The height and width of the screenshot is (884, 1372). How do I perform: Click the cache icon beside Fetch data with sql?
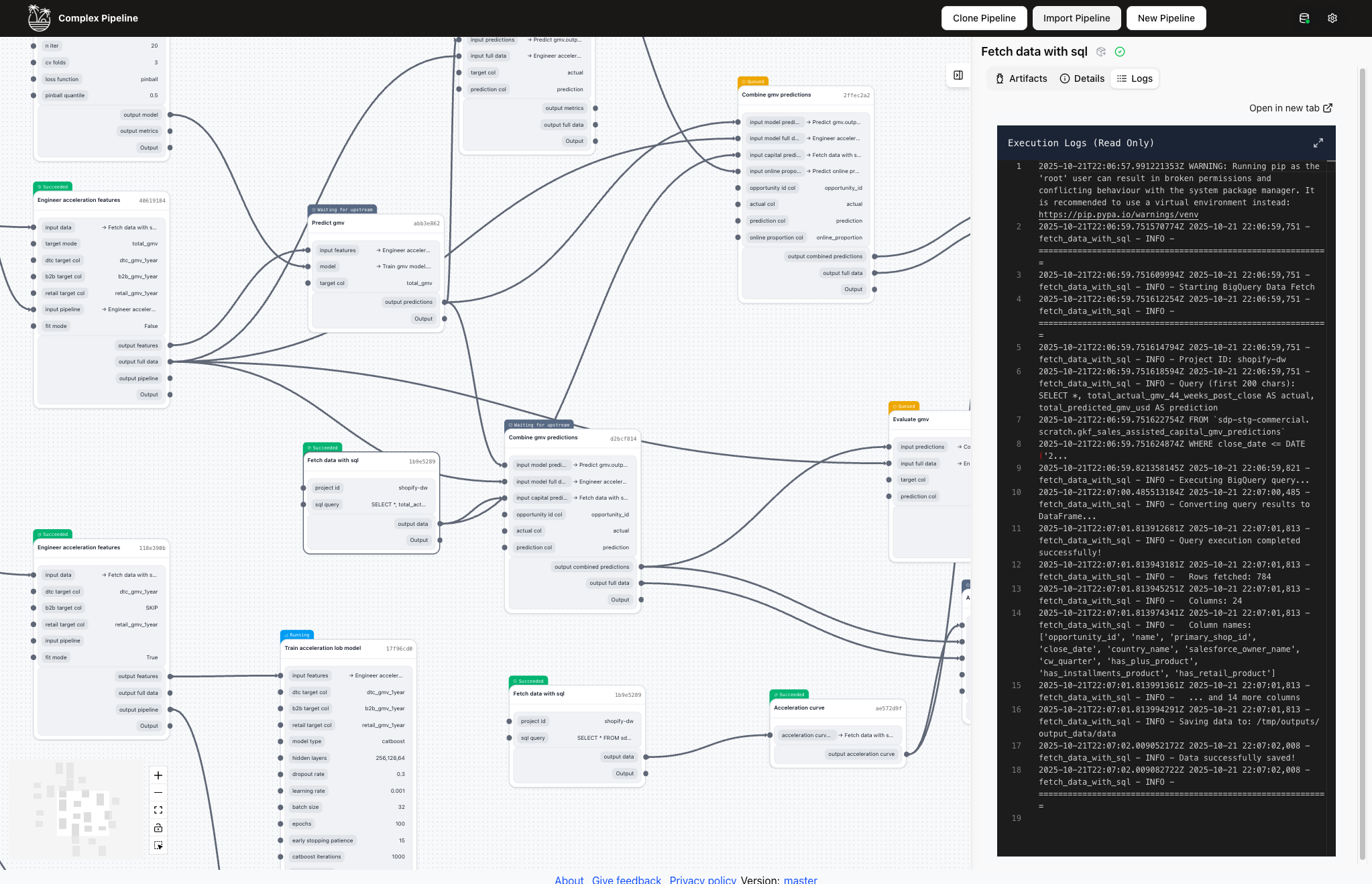tap(1100, 52)
